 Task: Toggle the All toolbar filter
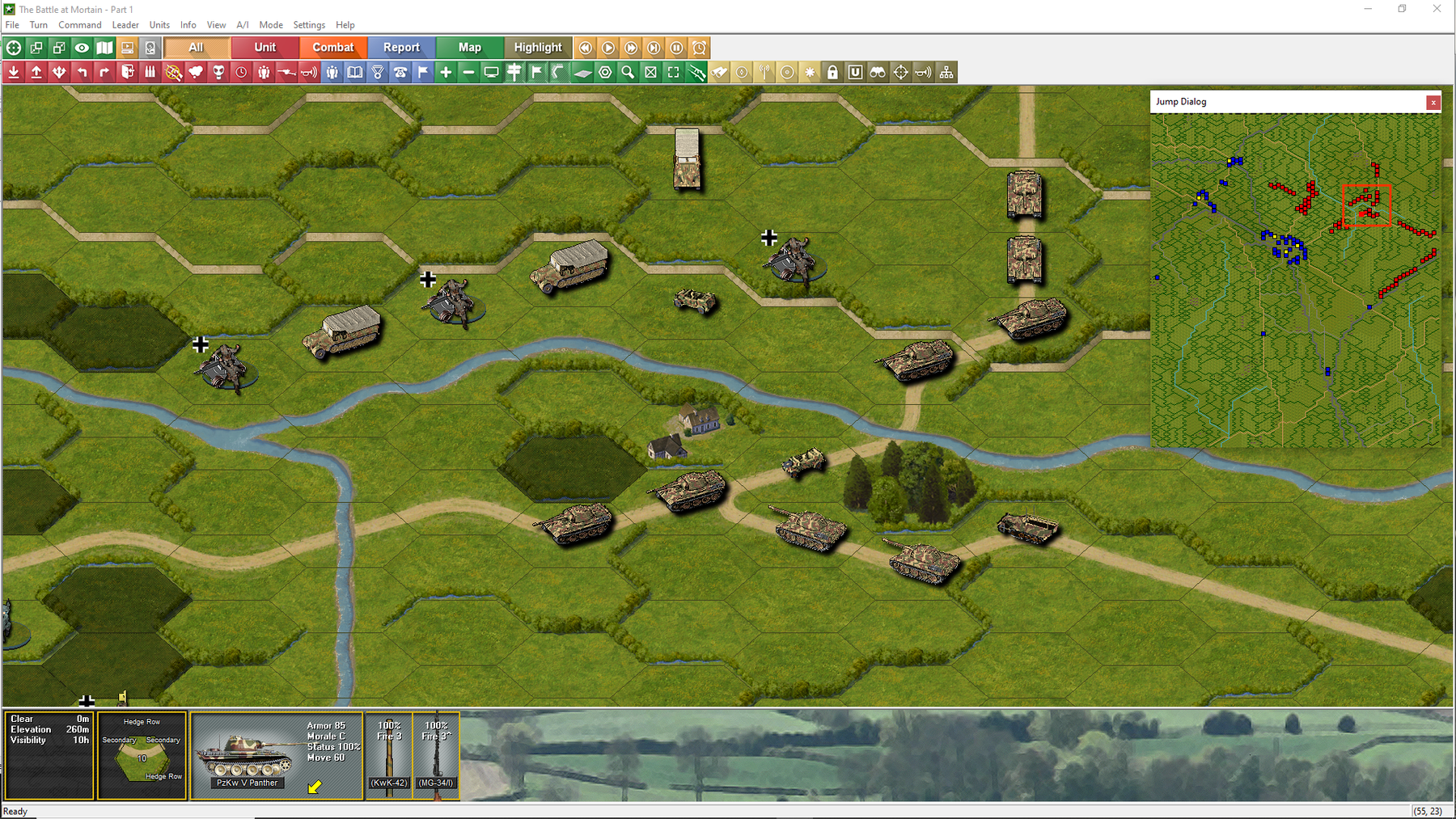point(196,48)
